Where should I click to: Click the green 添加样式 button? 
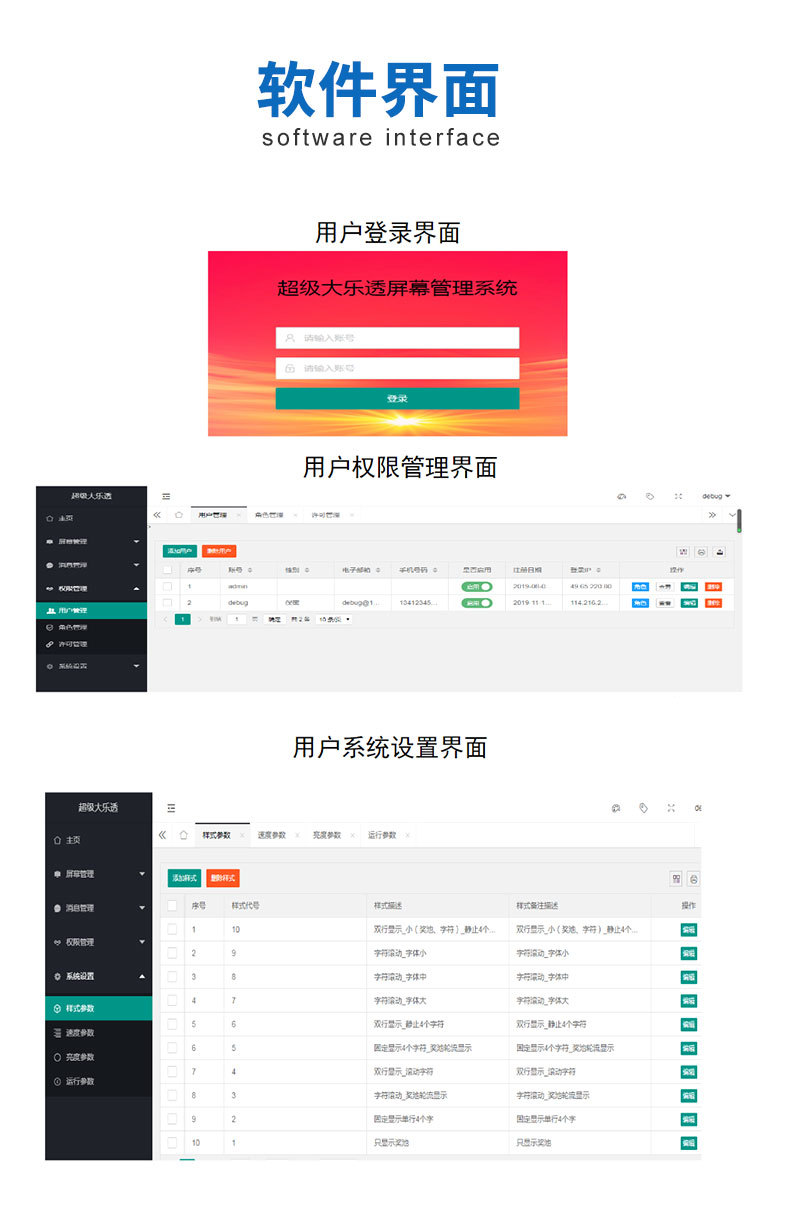[x=184, y=878]
